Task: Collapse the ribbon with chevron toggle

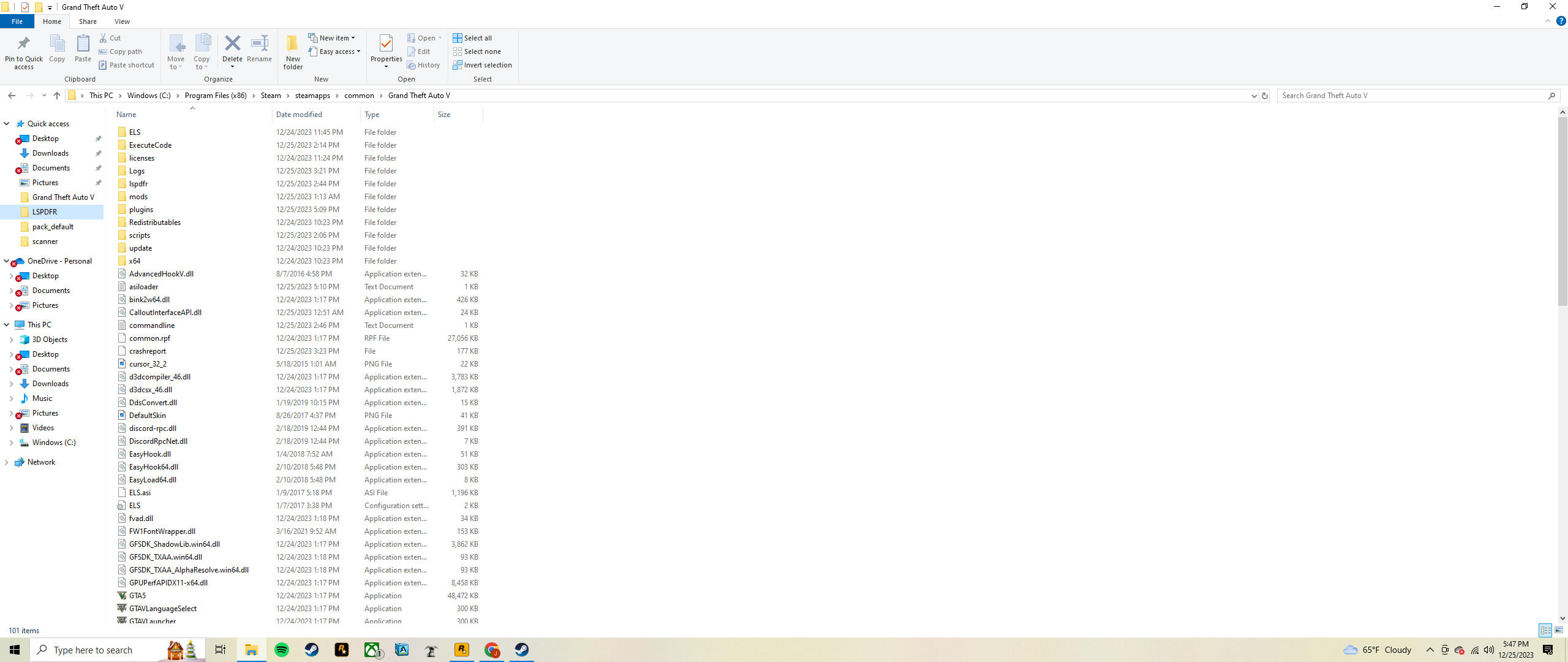Action: [1548, 21]
